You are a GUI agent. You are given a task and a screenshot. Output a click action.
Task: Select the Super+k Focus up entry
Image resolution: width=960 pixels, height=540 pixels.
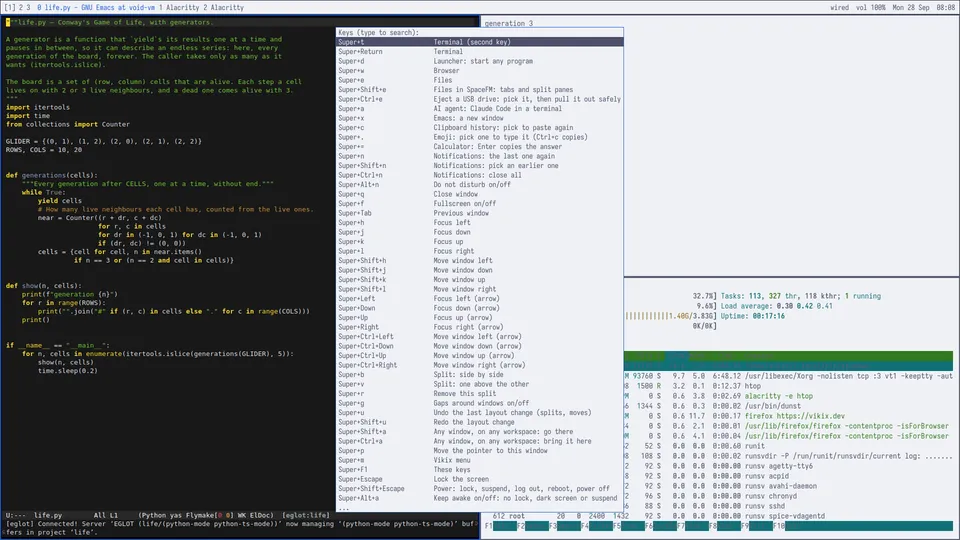480,241
